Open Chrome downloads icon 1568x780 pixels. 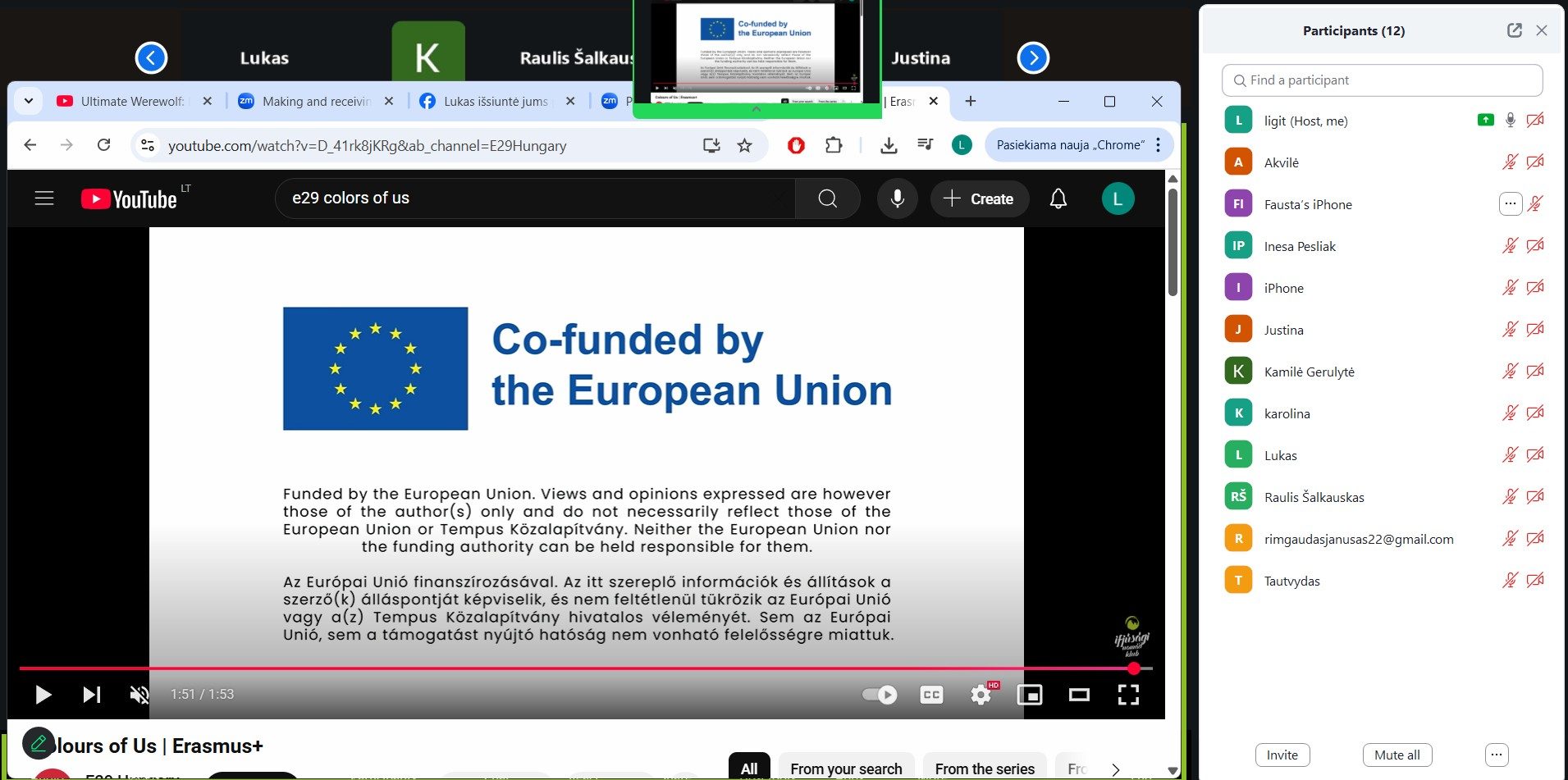point(888,145)
